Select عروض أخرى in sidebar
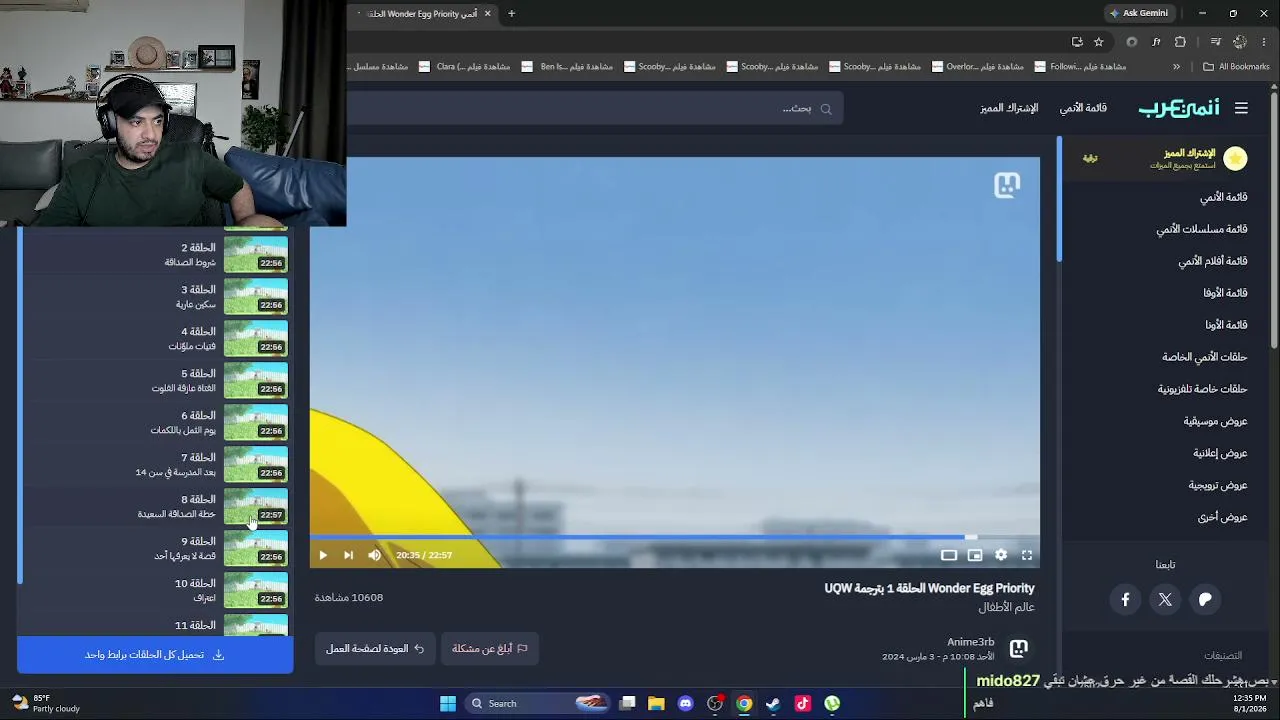1280x720 pixels. click(1222, 517)
